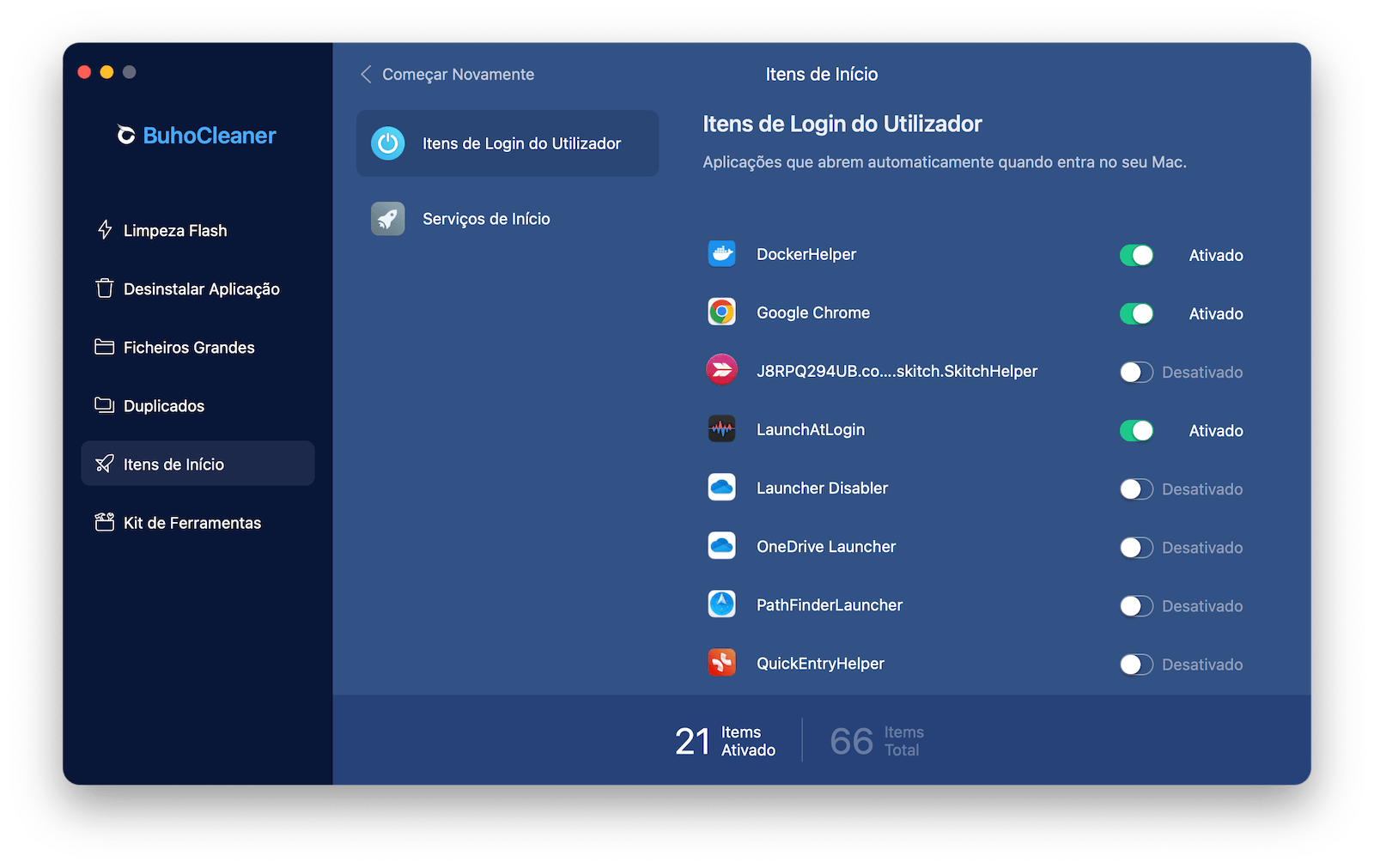This screenshot has height=868, width=1374.
Task: Click the DockerHelper name
Action: click(806, 254)
